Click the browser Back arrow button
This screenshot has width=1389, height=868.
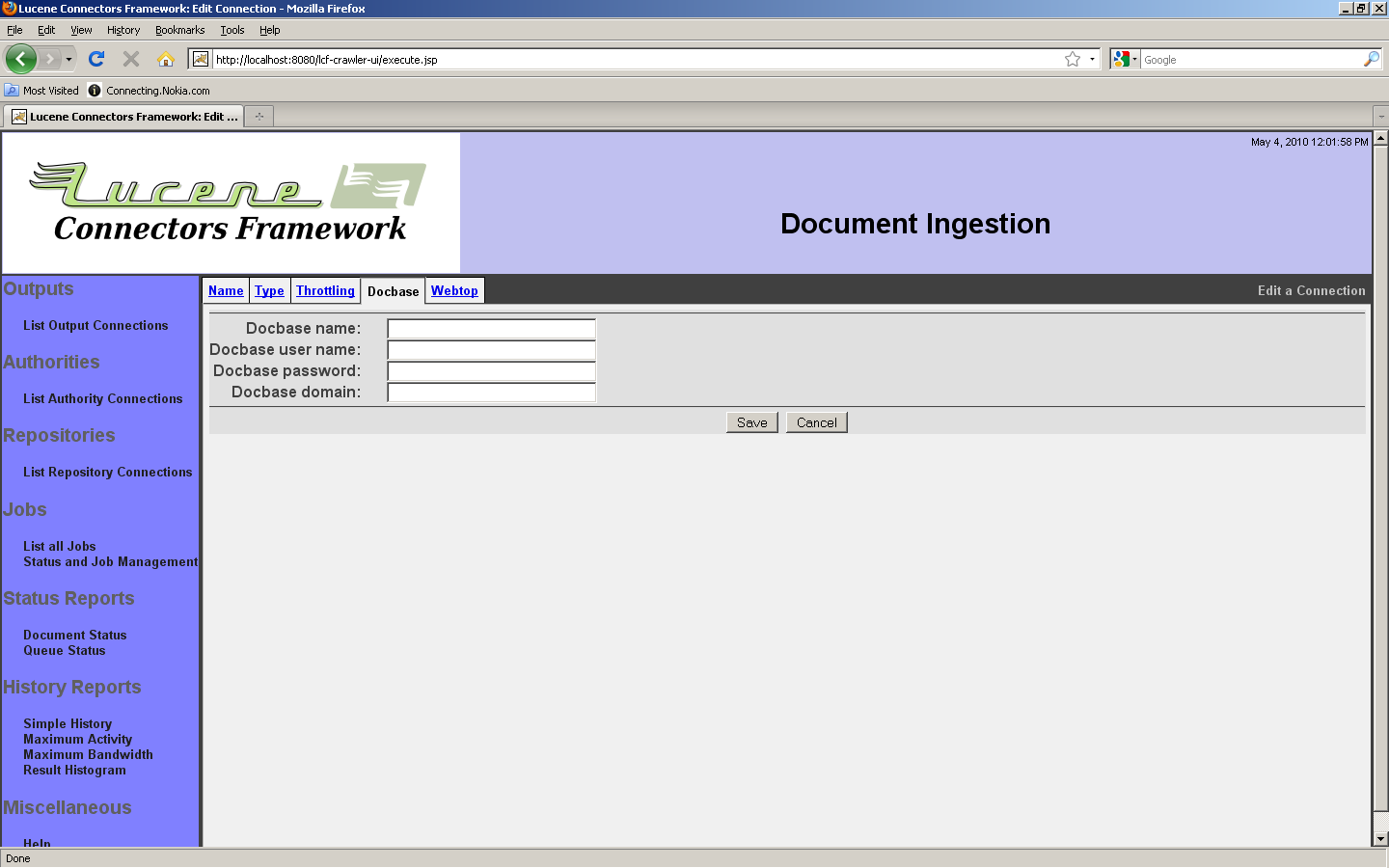20,59
